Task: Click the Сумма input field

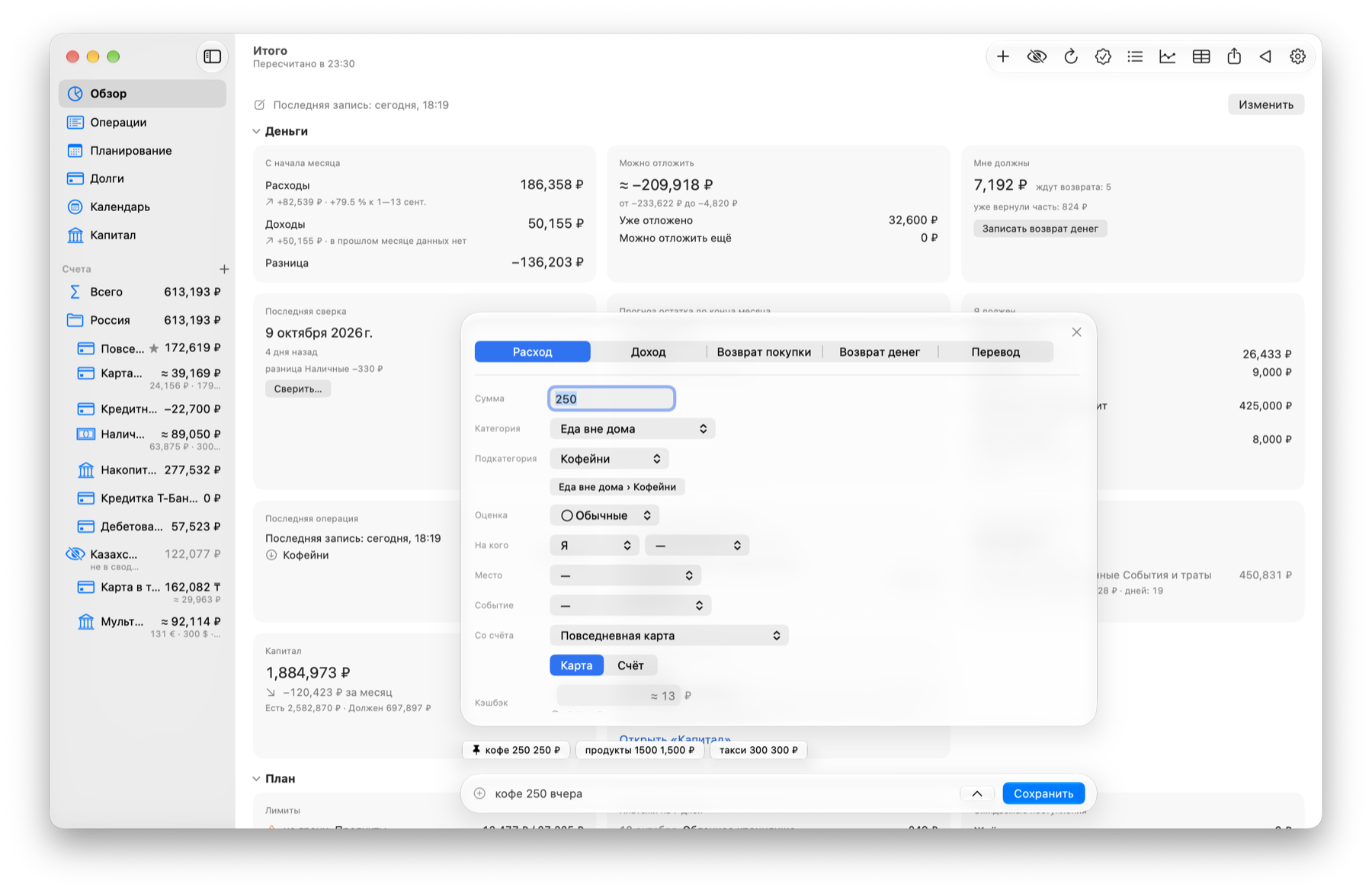Action: [612, 399]
